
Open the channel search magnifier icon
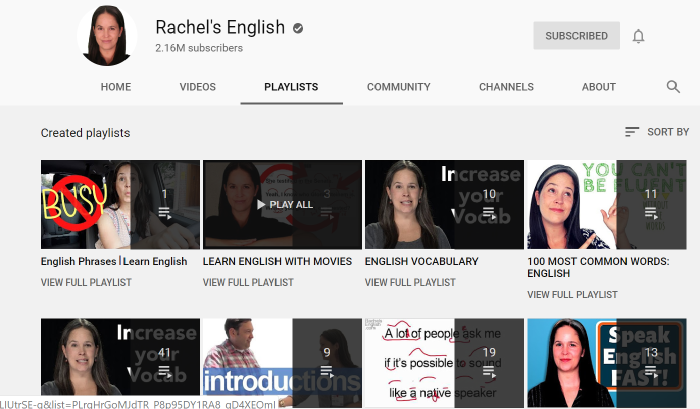coord(673,87)
